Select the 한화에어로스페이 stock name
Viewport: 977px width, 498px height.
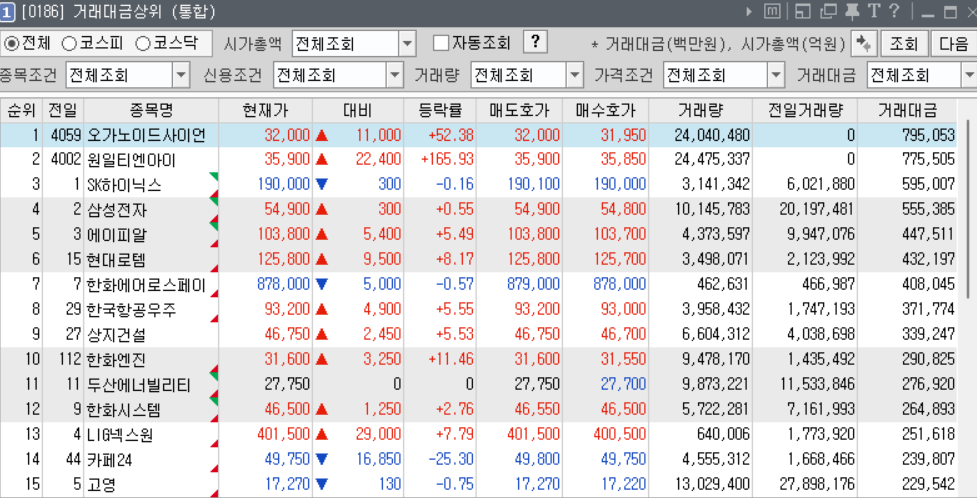[x=146, y=285]
